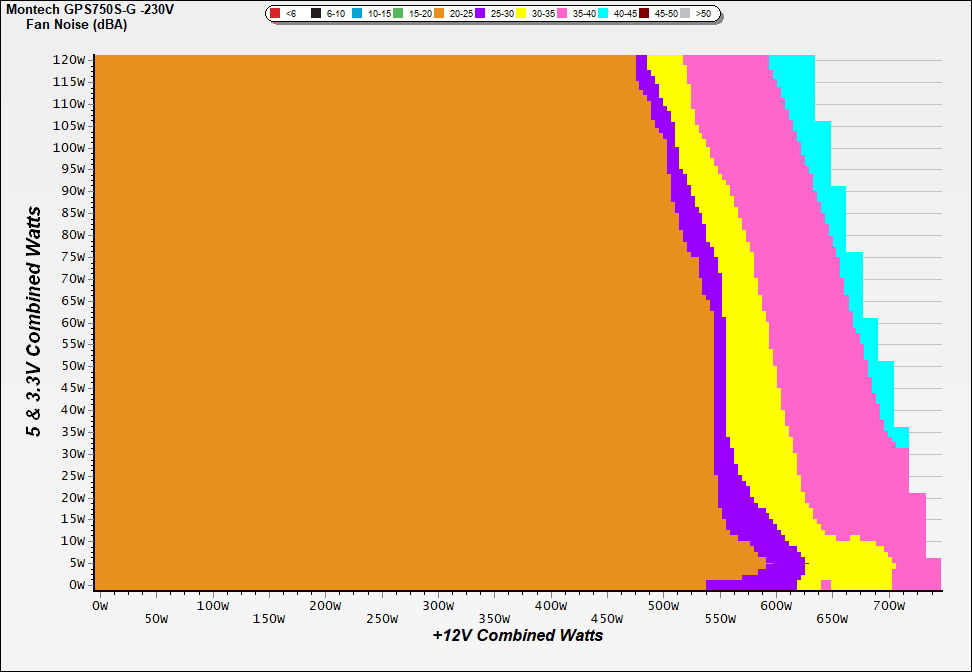
Task: Select the pink 35-40 legend swatch
Action: [563, 14]
